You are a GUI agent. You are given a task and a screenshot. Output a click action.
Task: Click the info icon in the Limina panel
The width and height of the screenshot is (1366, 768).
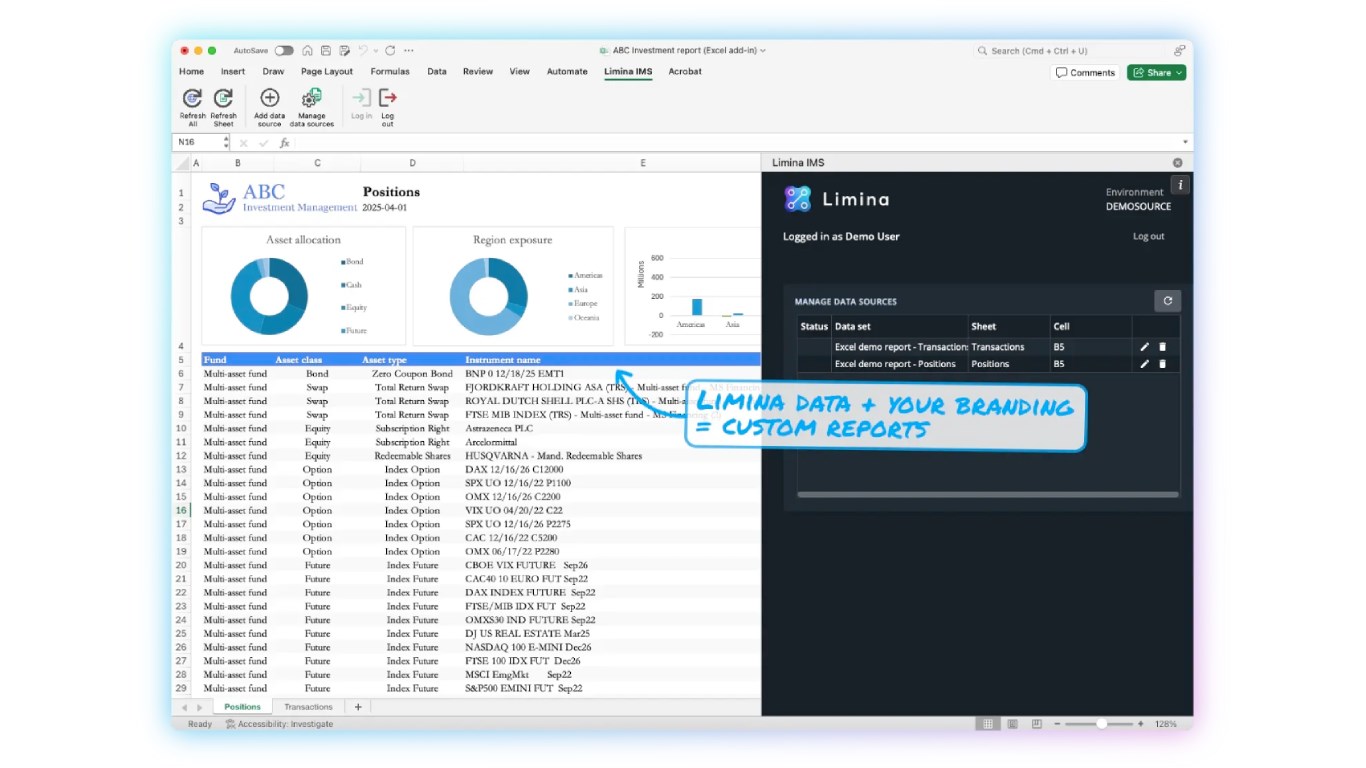(1180, 185)
